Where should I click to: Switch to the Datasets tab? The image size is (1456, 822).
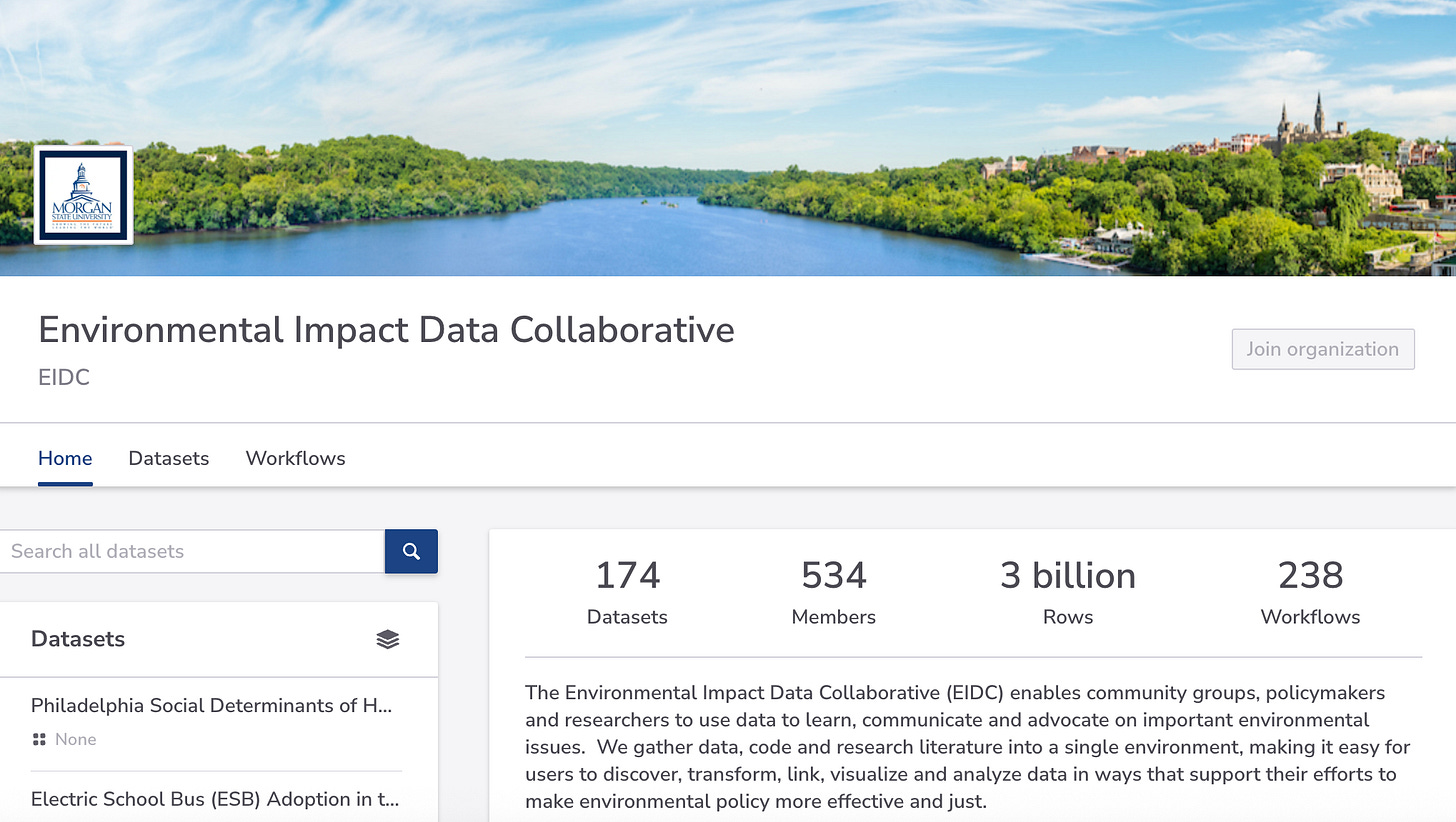169,458
